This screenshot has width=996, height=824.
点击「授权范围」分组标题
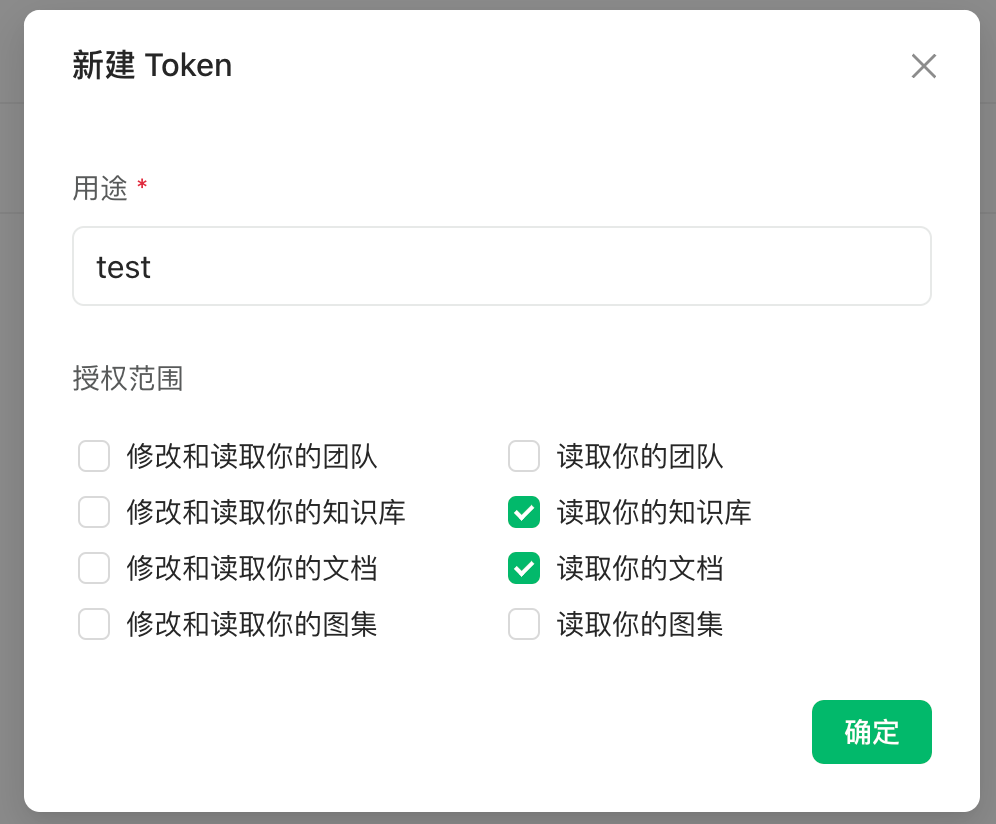click(128, 379)
